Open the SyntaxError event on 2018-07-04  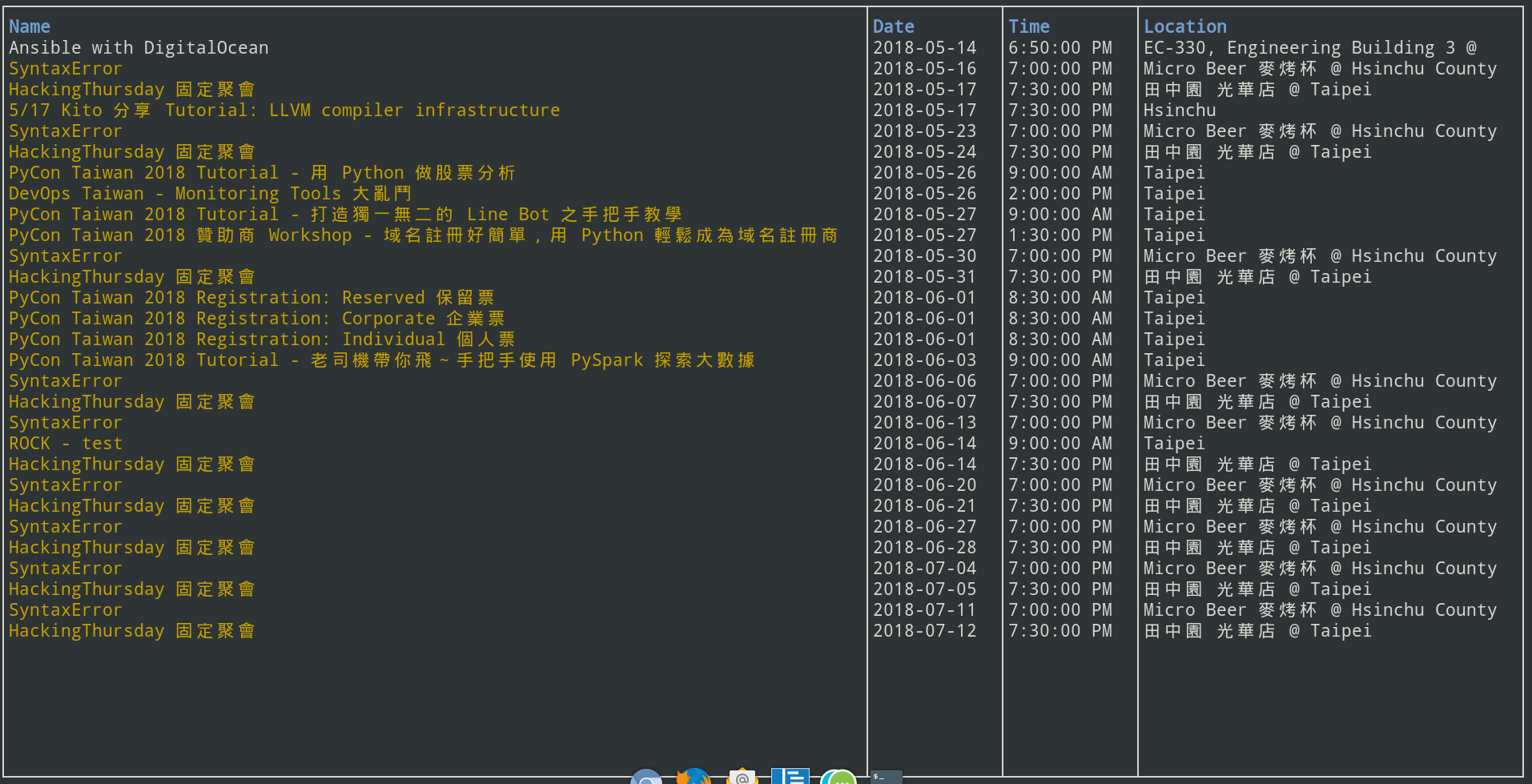coord(66,569)
